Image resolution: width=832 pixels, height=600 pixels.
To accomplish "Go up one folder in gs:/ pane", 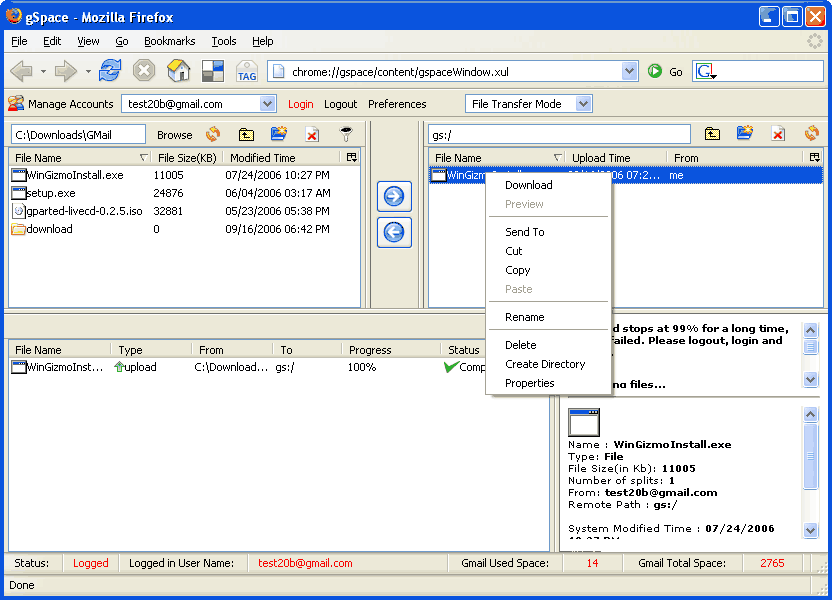I will (712, 134).
